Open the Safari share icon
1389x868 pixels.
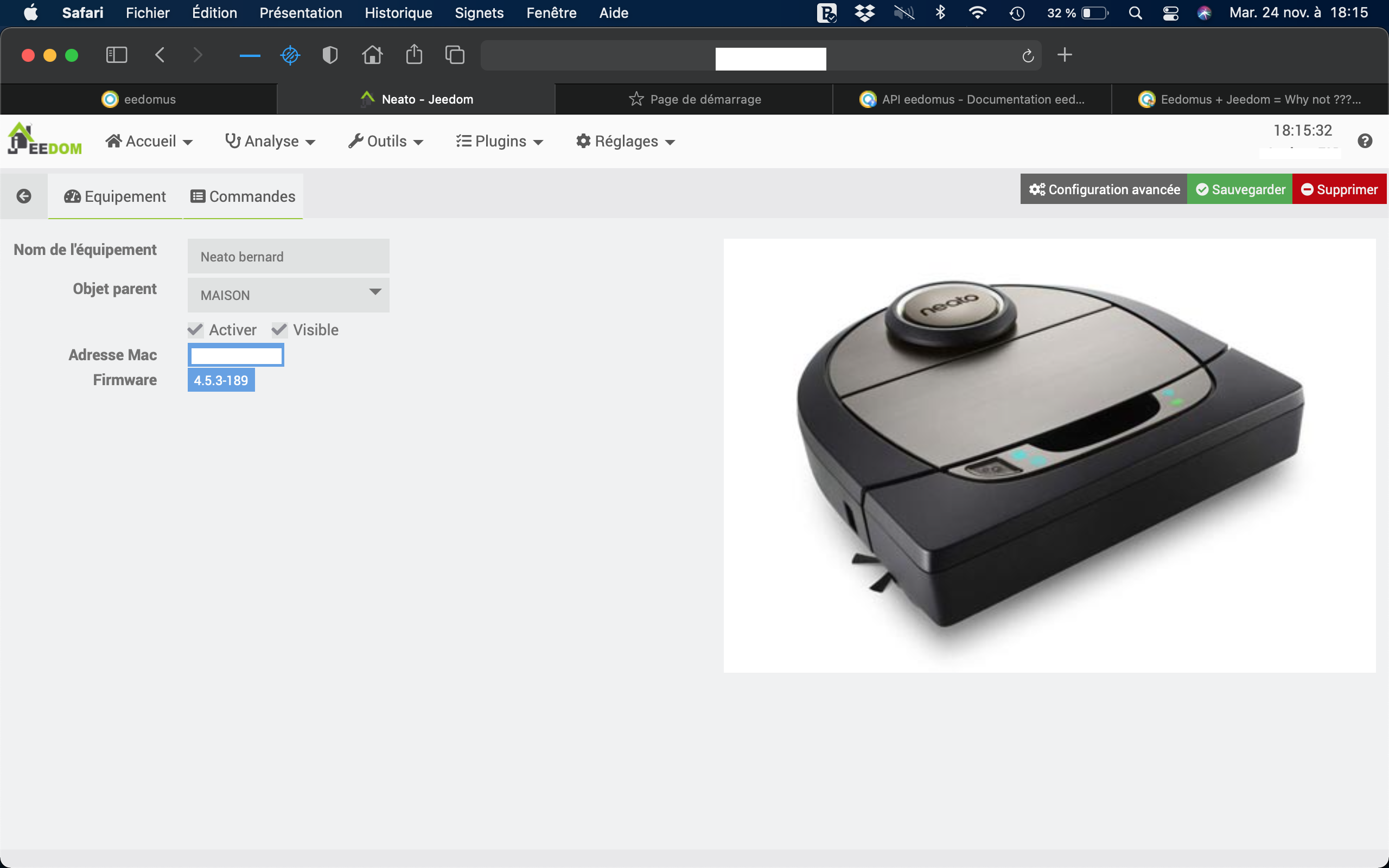[x=414, y=55]
